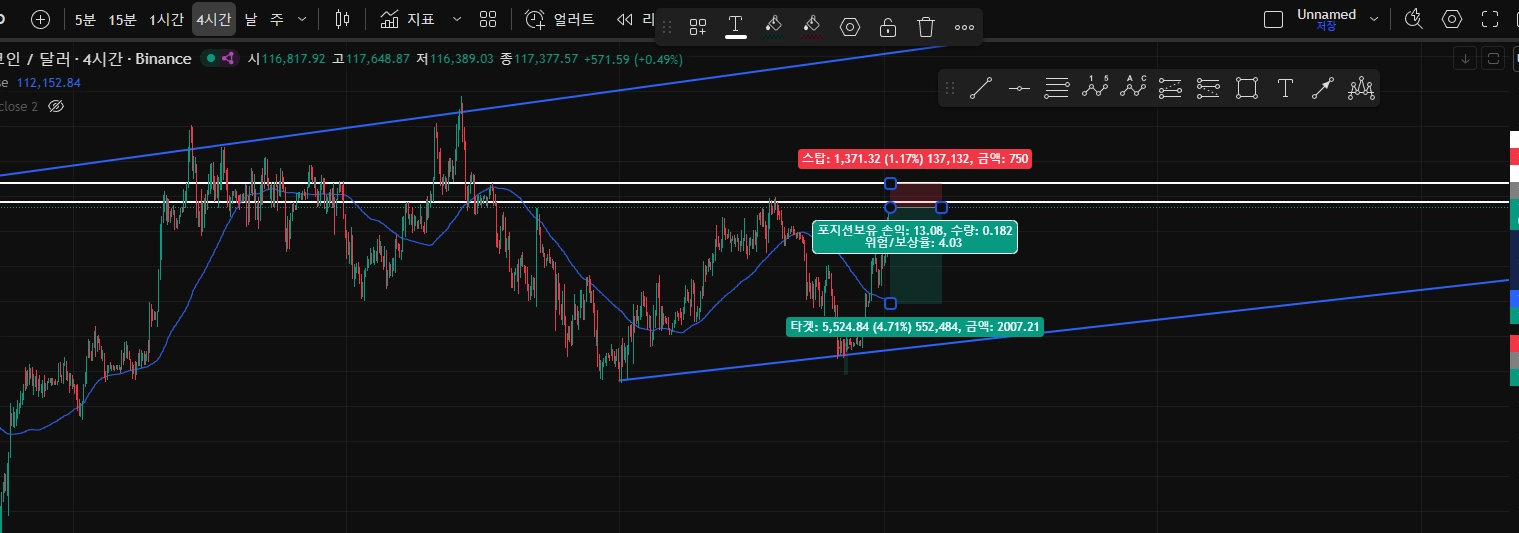Click the red 스탑 stop-loss label

click(x=915, y=158)
